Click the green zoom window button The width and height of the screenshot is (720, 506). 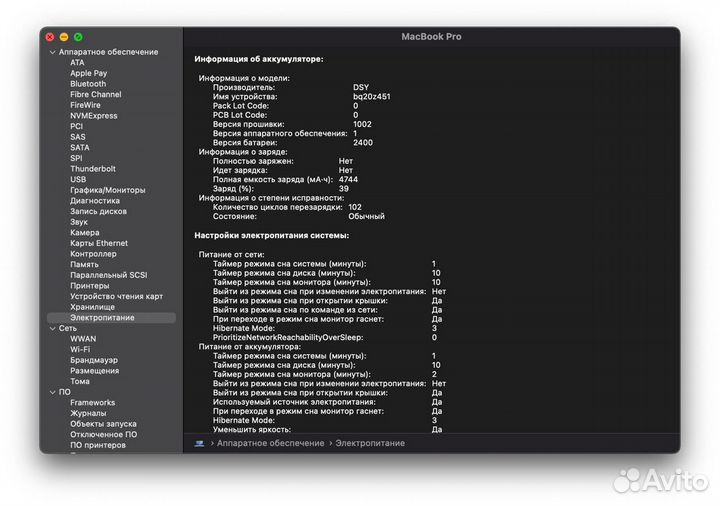tap(78, 37)
